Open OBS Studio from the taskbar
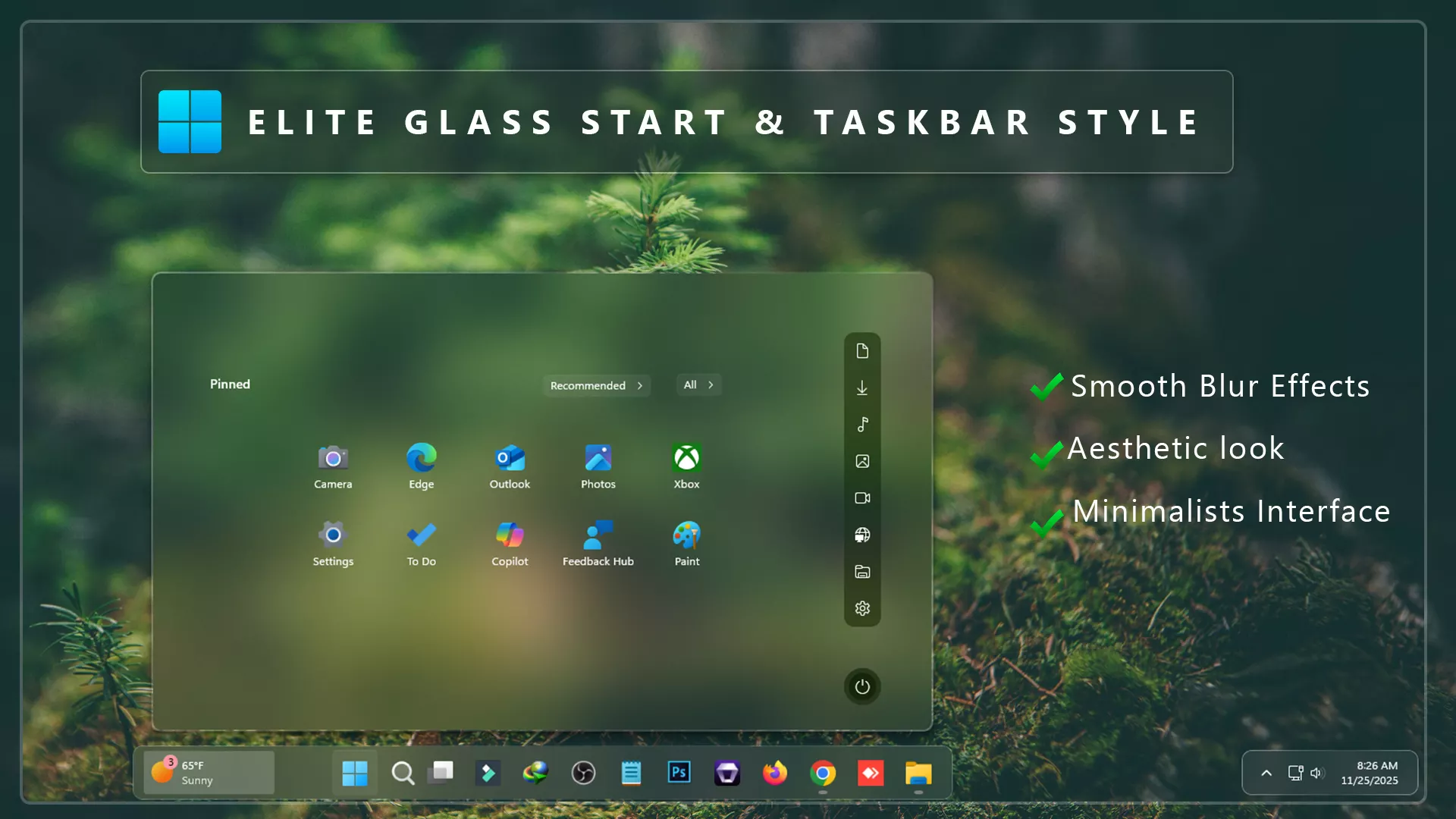 [583, 773]
